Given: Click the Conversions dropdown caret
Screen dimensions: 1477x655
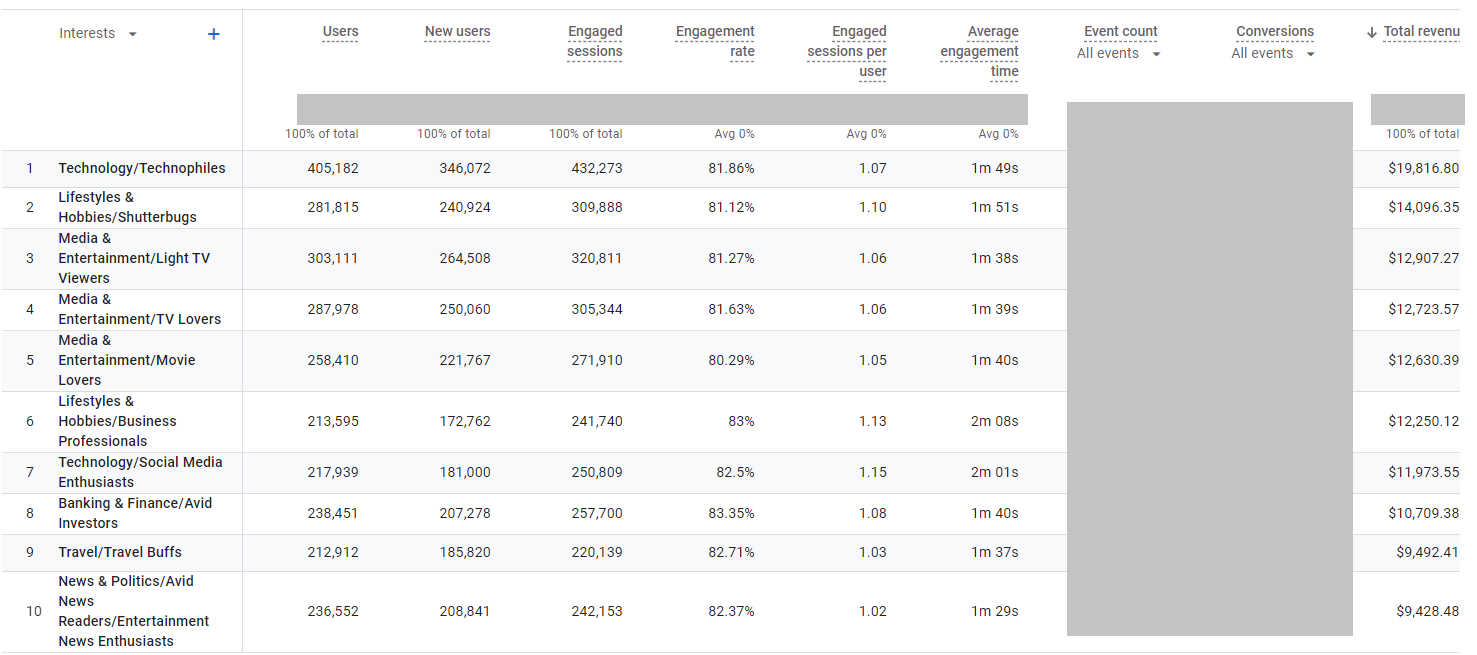Looking at the screenshot, I should click(x=1309, y=53).
